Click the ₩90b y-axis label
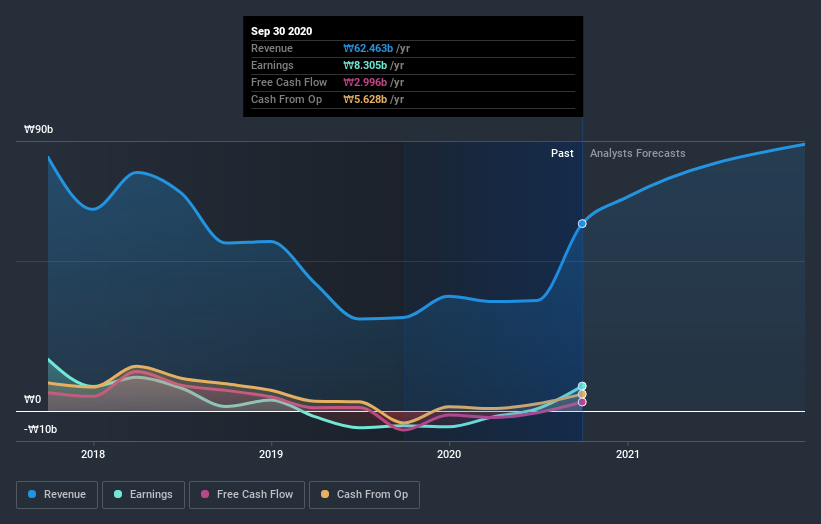Viewport: 821px width, 524px height. point(39,129)
